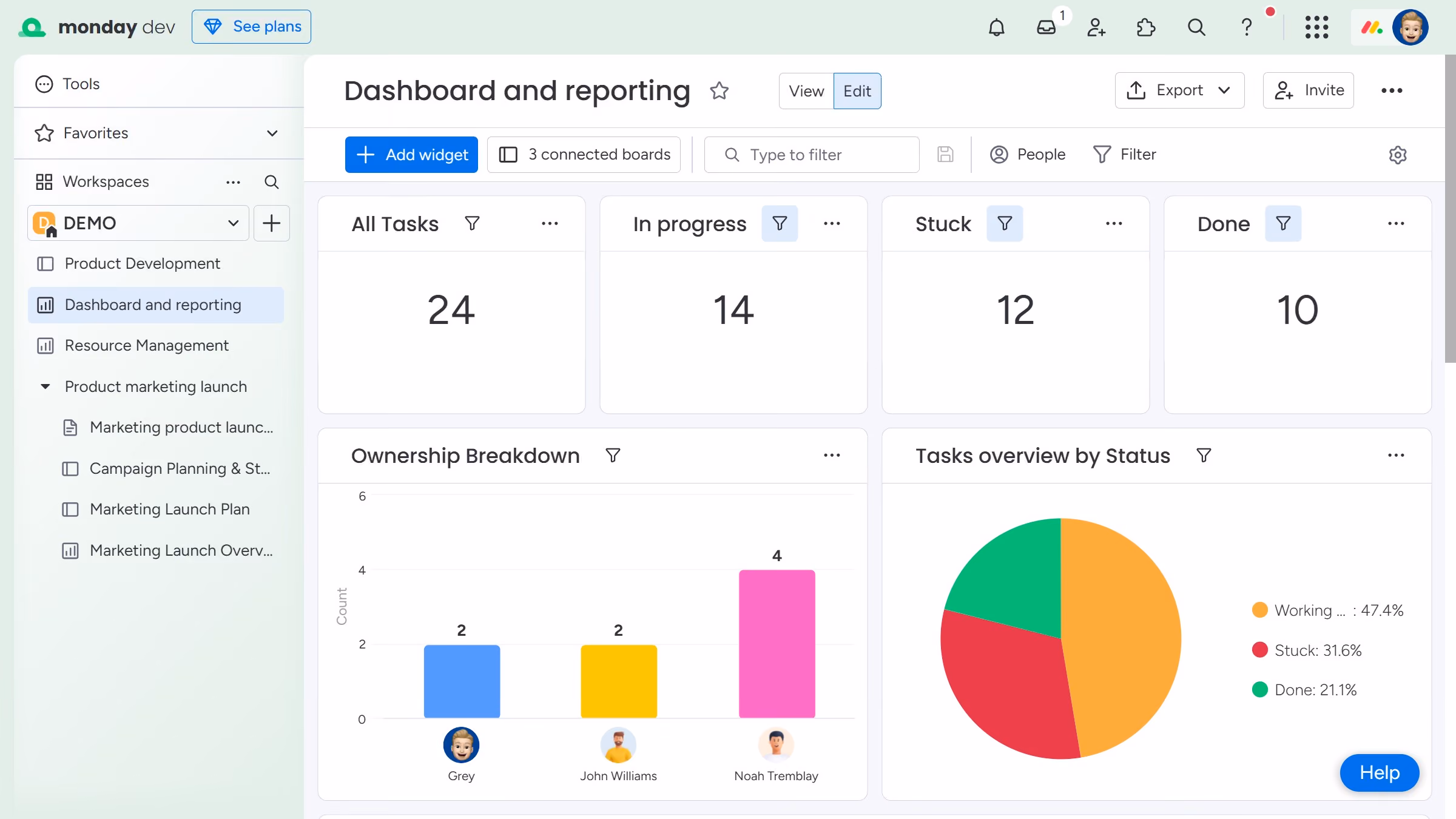This screenshot has width=1456, height=819.
Task: Open the notifications bell
Action: click(996, 27)
